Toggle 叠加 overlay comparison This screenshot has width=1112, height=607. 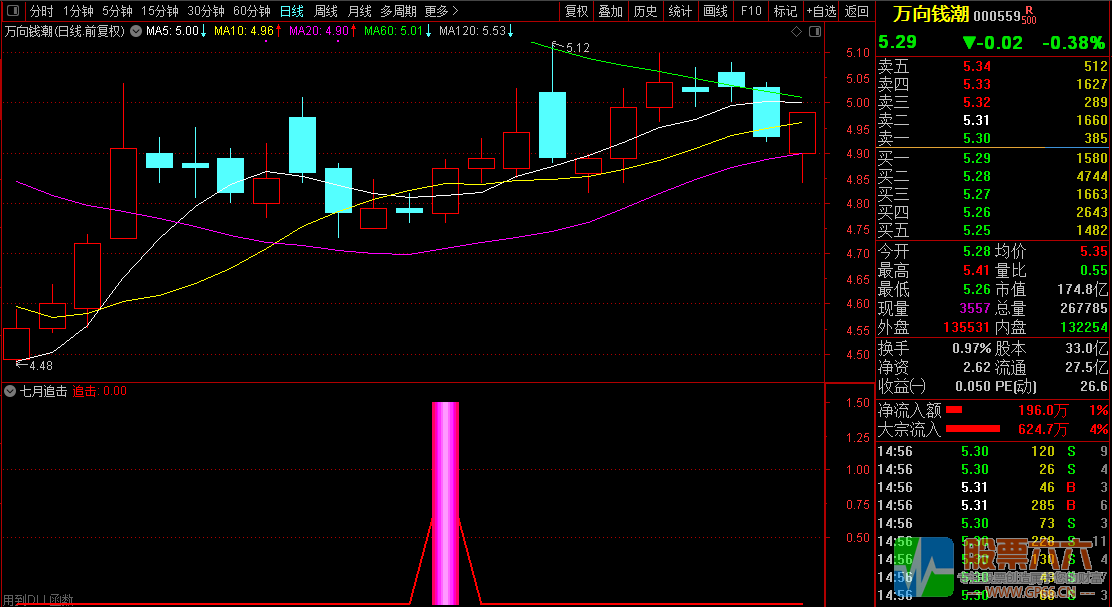610,11
